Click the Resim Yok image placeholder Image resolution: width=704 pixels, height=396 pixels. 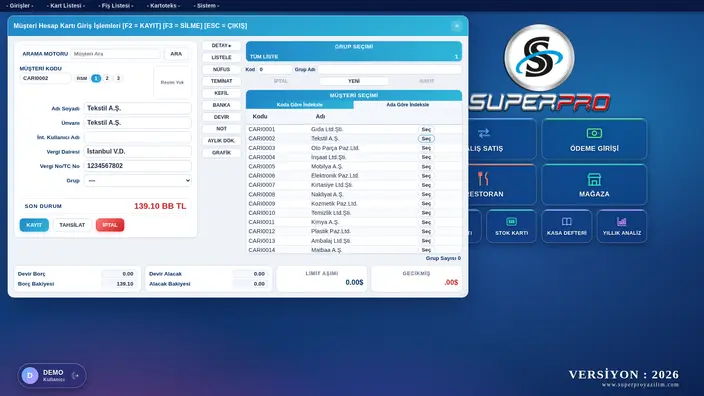tap(172, 83)
